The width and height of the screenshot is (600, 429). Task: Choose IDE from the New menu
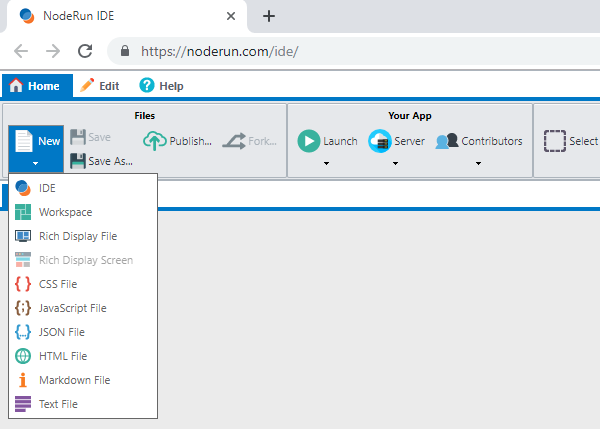(x=83, y=188)
